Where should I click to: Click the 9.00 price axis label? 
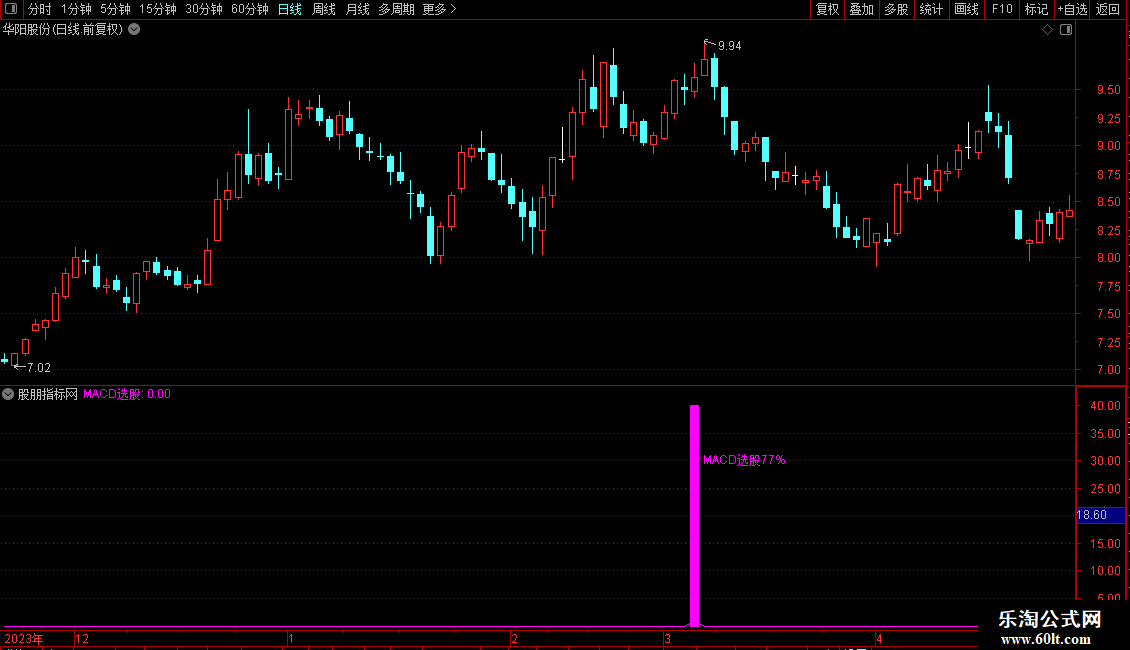click(x=1108, y=146)
